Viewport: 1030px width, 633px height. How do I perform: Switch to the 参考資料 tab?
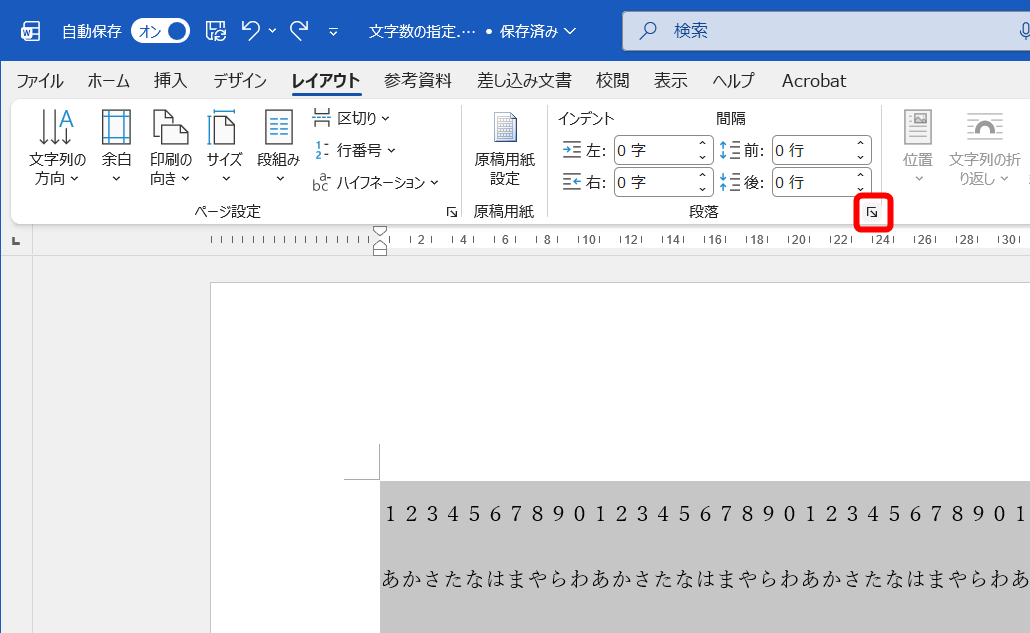pyautogui.click(x=418, y=81)
